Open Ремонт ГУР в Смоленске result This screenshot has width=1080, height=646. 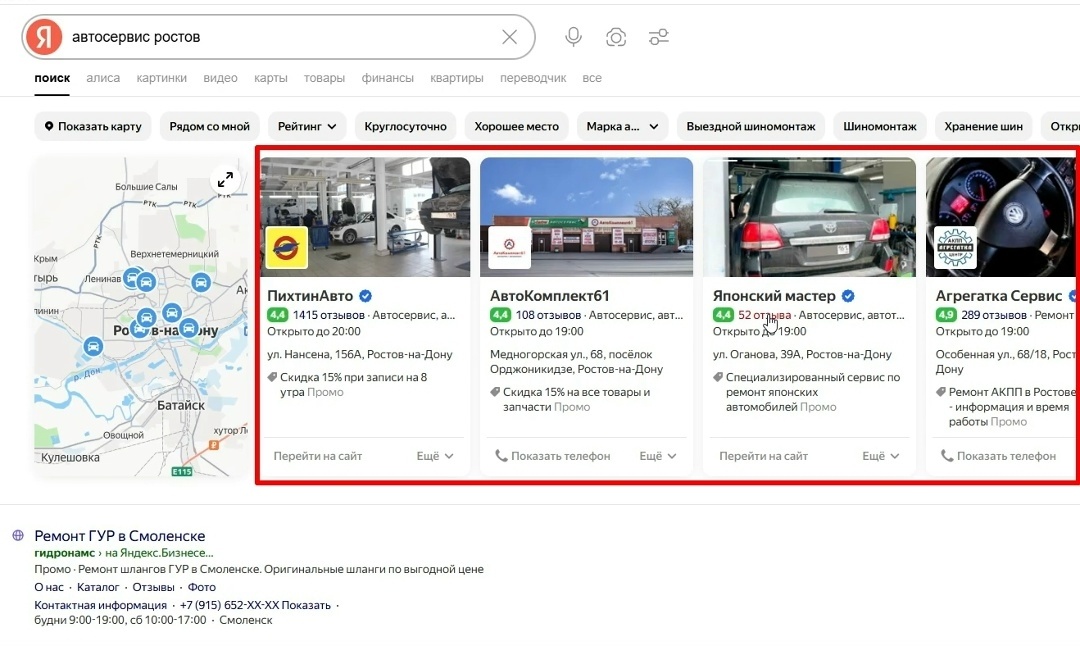point(120,536)
